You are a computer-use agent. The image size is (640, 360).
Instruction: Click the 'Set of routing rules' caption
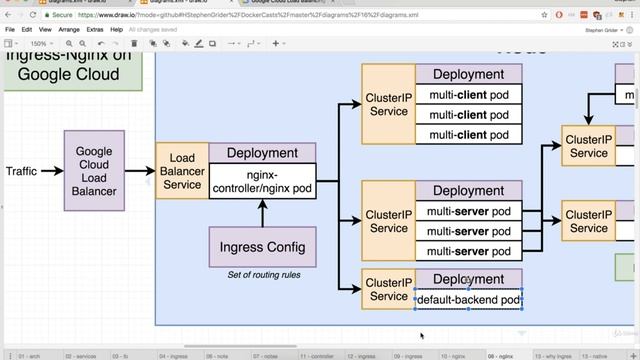264,275
